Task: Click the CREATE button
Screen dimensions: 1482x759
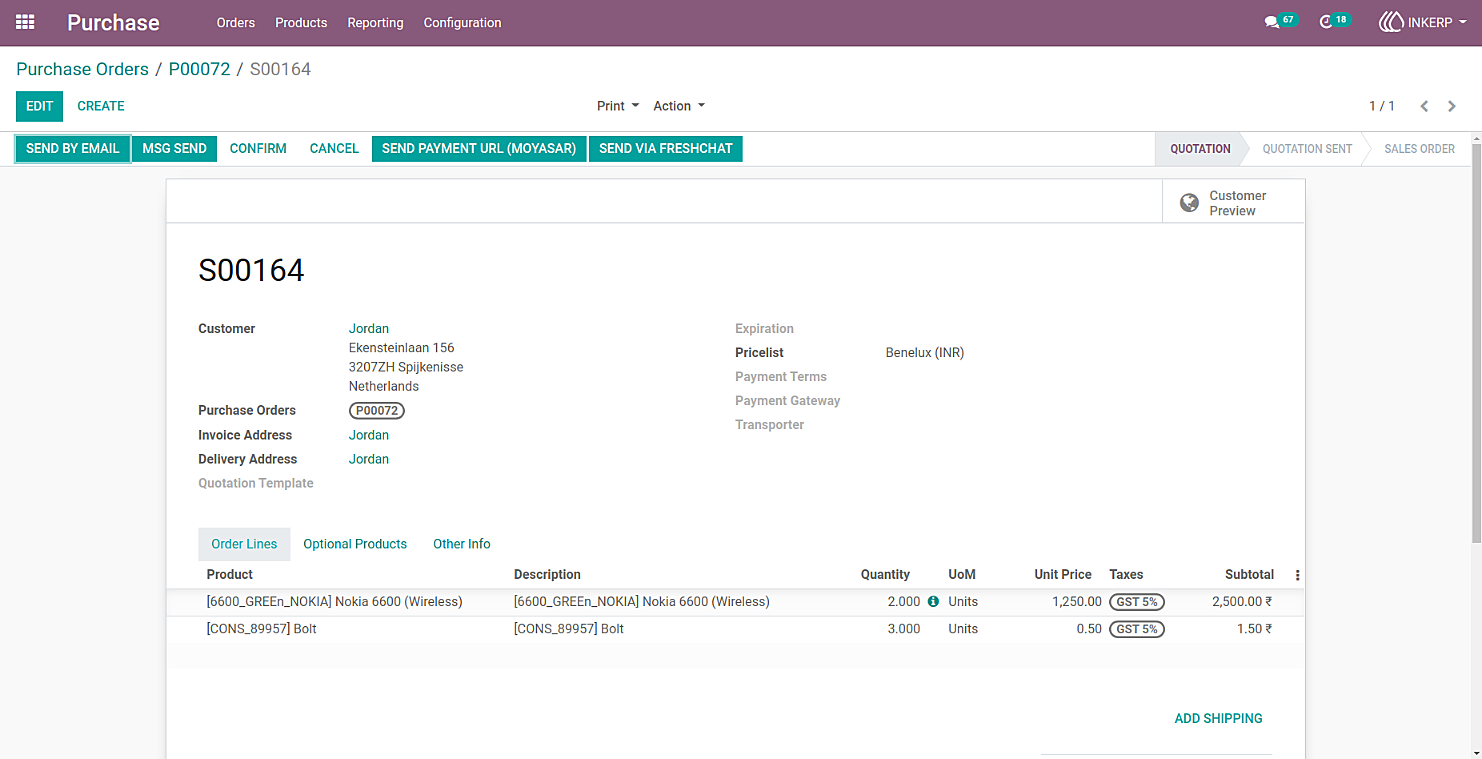Action: click(101, 106)
